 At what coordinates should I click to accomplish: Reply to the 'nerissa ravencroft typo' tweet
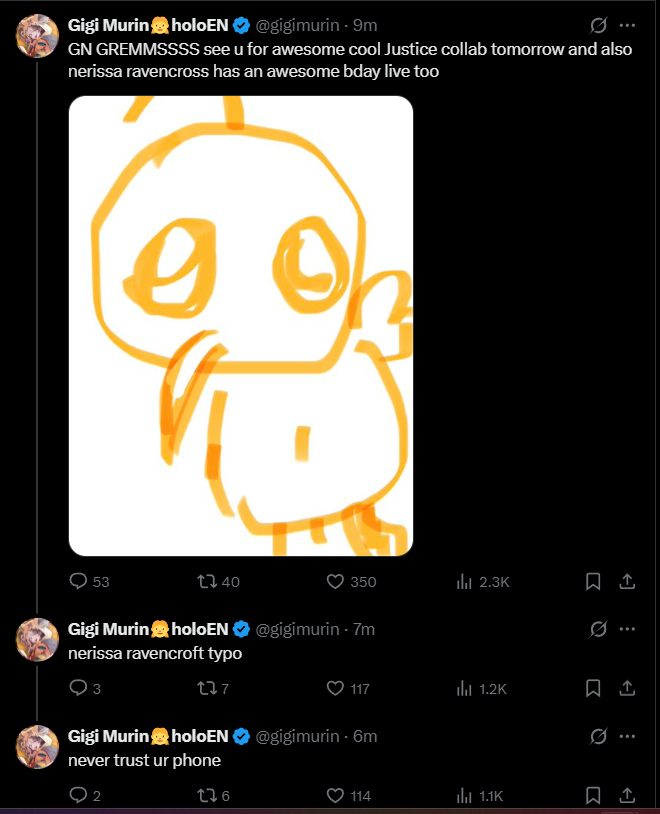tap(79, 688)
